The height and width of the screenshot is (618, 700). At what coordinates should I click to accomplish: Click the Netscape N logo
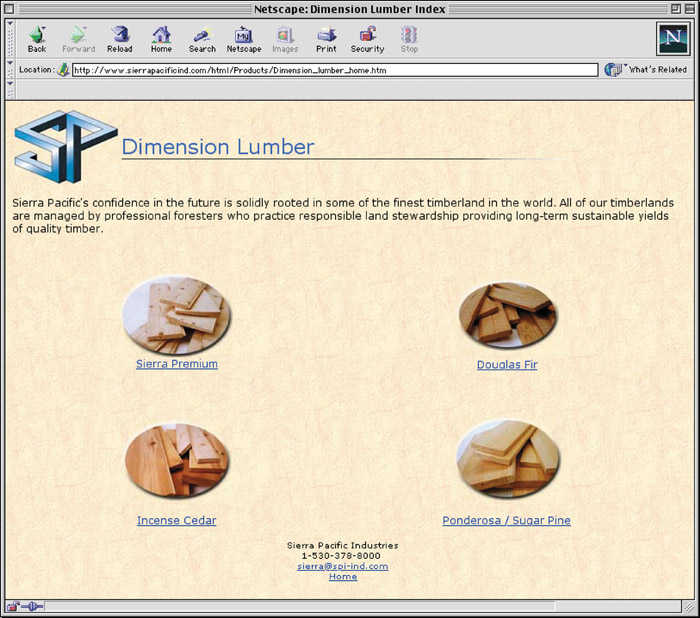pyautogui.click(x=673, y=39)
